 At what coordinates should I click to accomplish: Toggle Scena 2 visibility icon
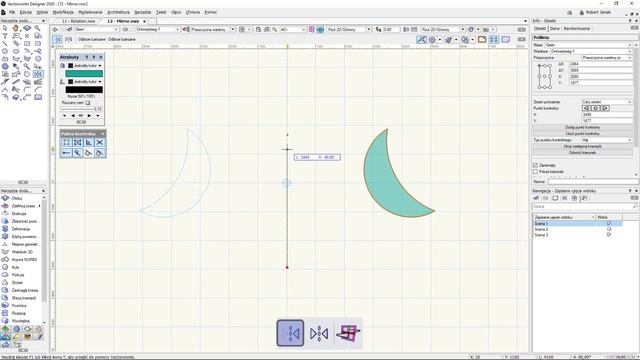(609, 229)
